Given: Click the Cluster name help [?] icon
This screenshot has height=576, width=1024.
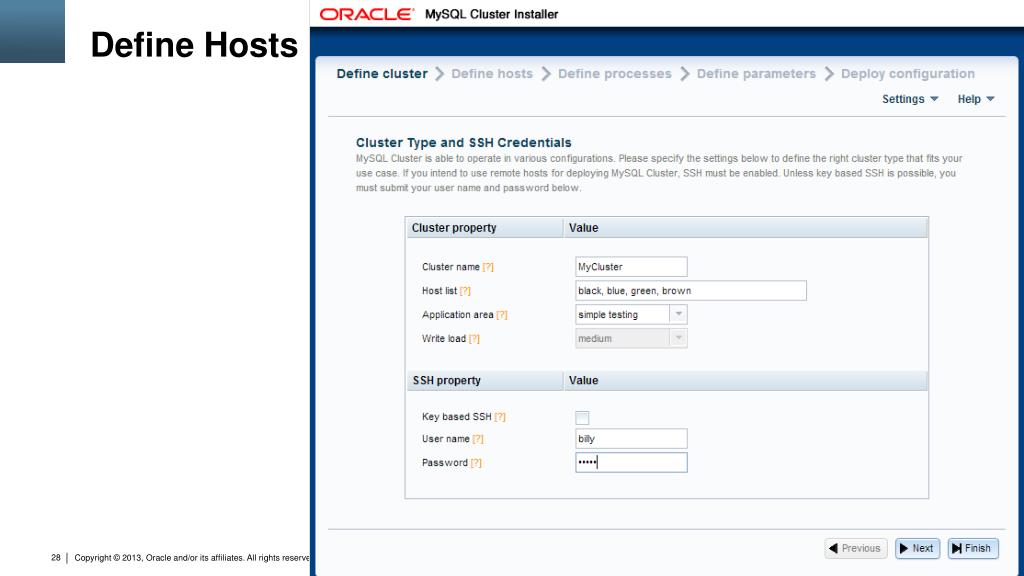Looking at the screenshot, I should point(488,267).
